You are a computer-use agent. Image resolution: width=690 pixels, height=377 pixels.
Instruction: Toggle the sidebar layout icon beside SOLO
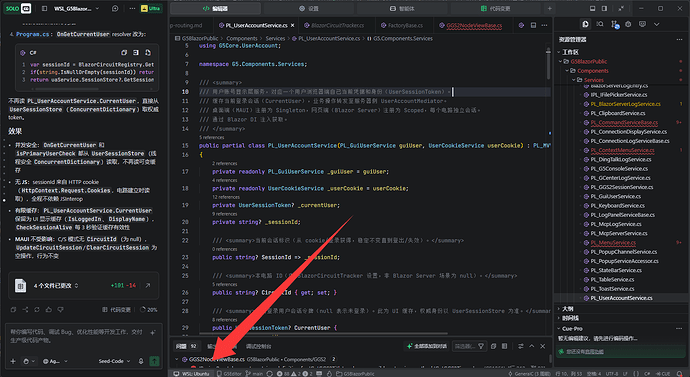click(x=44, y=8)
